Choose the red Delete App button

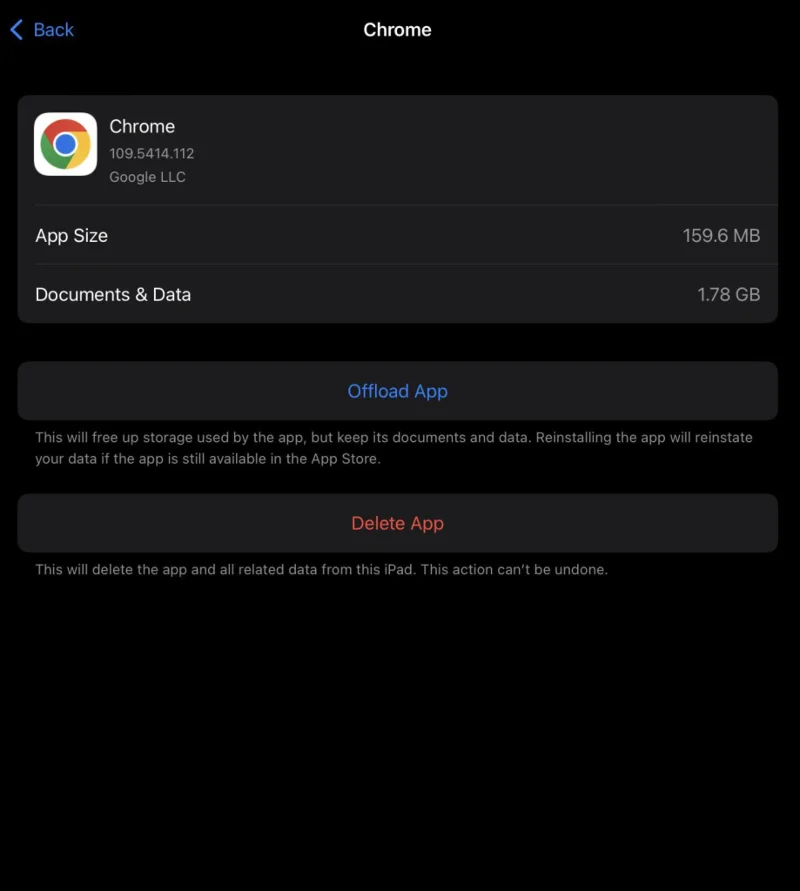point(398,523)
